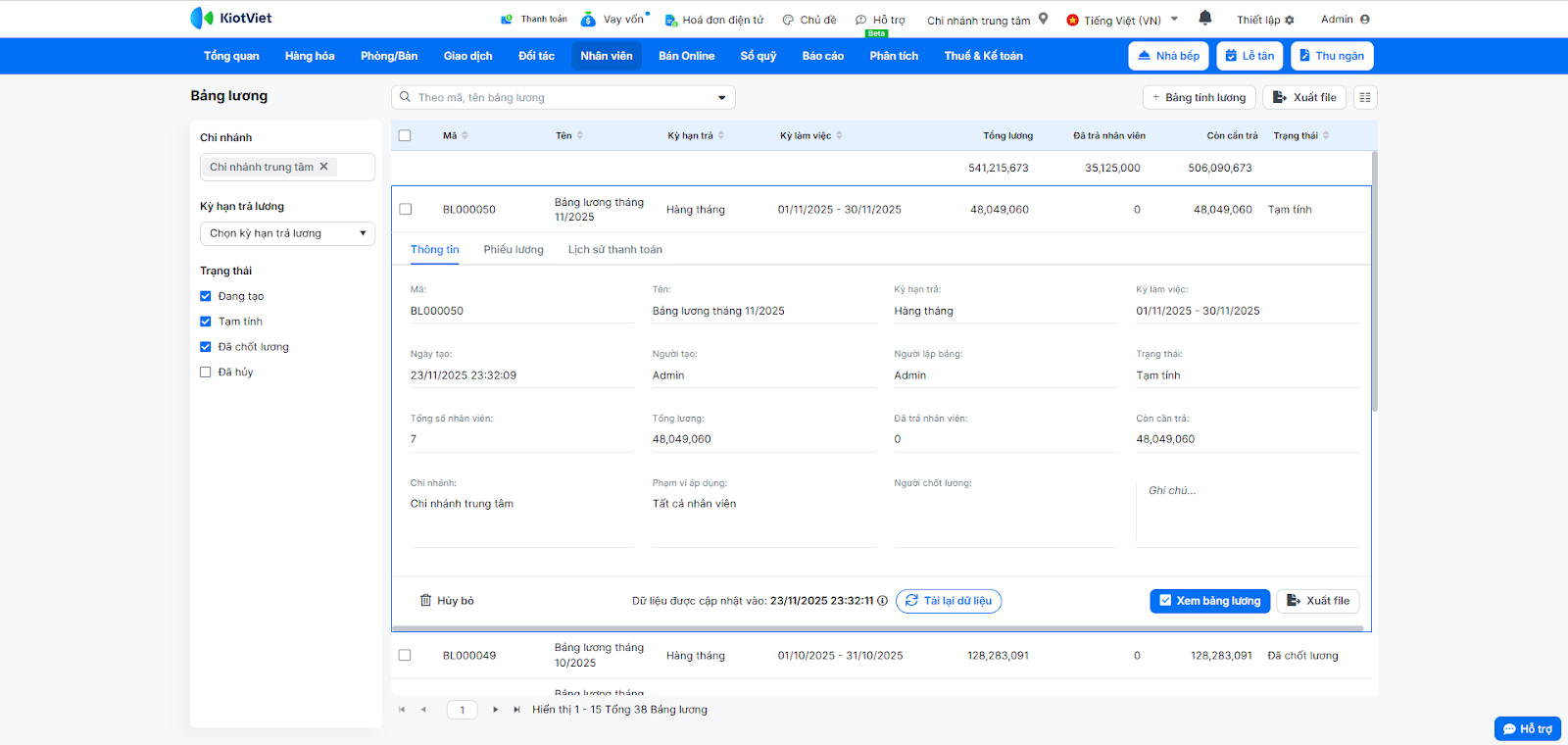Select the BL000049 row checkbox
Screen dimensions: 1568x745
(405, 655)
